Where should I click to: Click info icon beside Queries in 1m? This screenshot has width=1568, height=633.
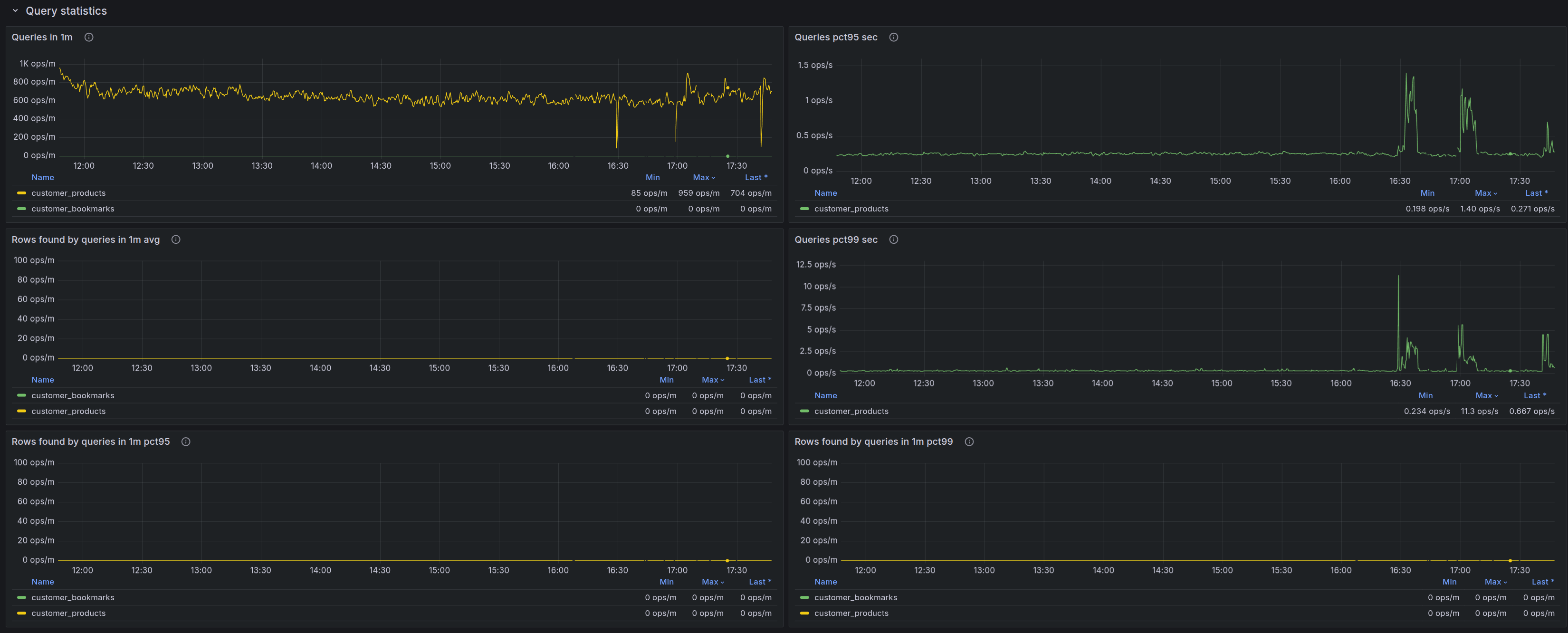(x=89, y=37)
